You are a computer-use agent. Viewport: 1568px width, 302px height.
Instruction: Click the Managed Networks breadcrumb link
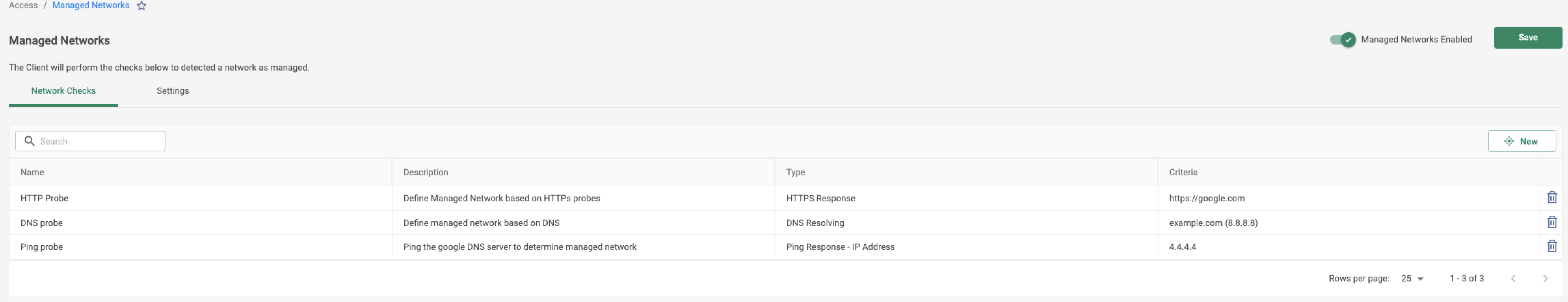pyautogui.click(x=90, y=5)
